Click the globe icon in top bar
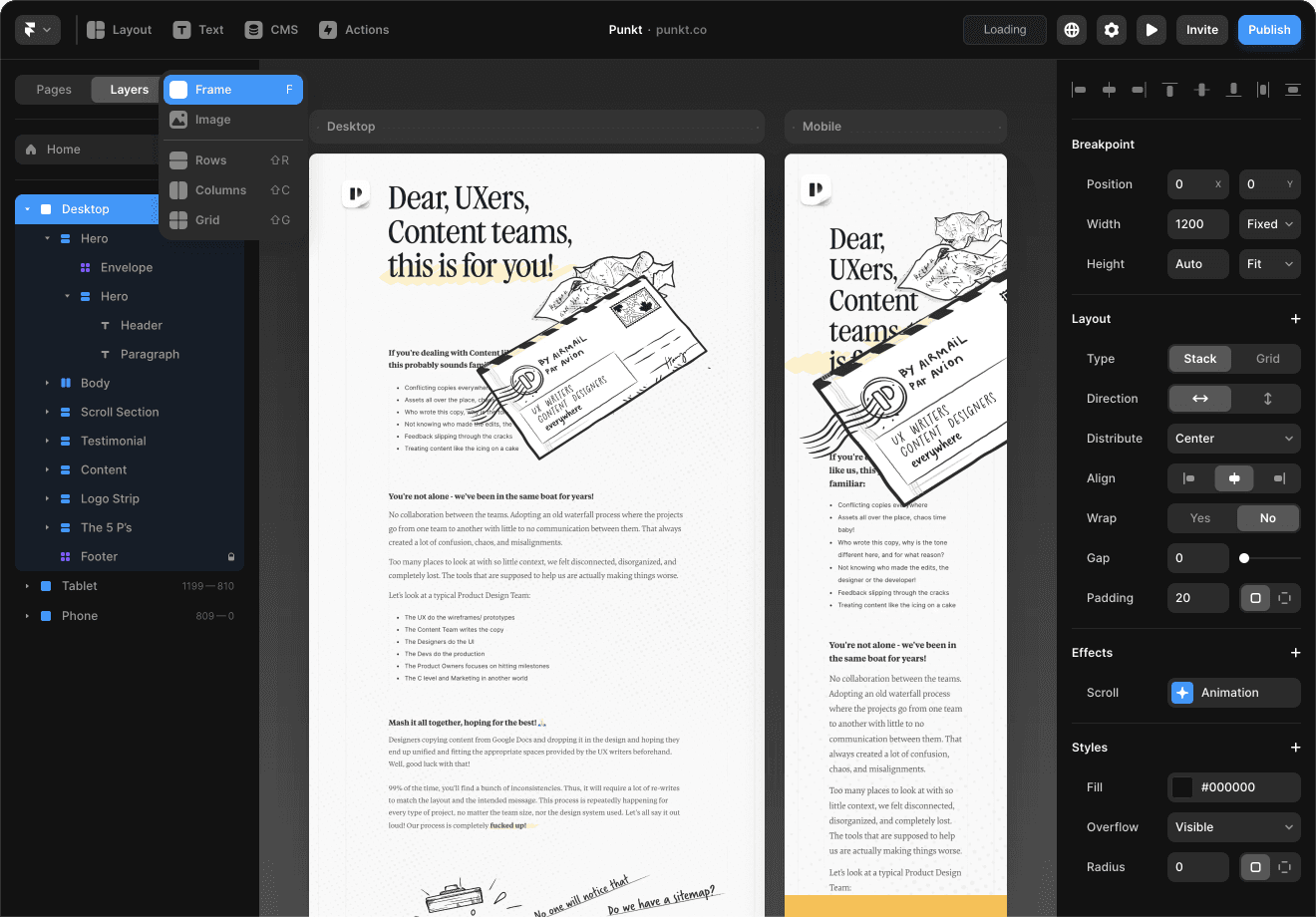Viewport: 1316px width, 917px height. pyautogui.click(x=1072, y=30)
